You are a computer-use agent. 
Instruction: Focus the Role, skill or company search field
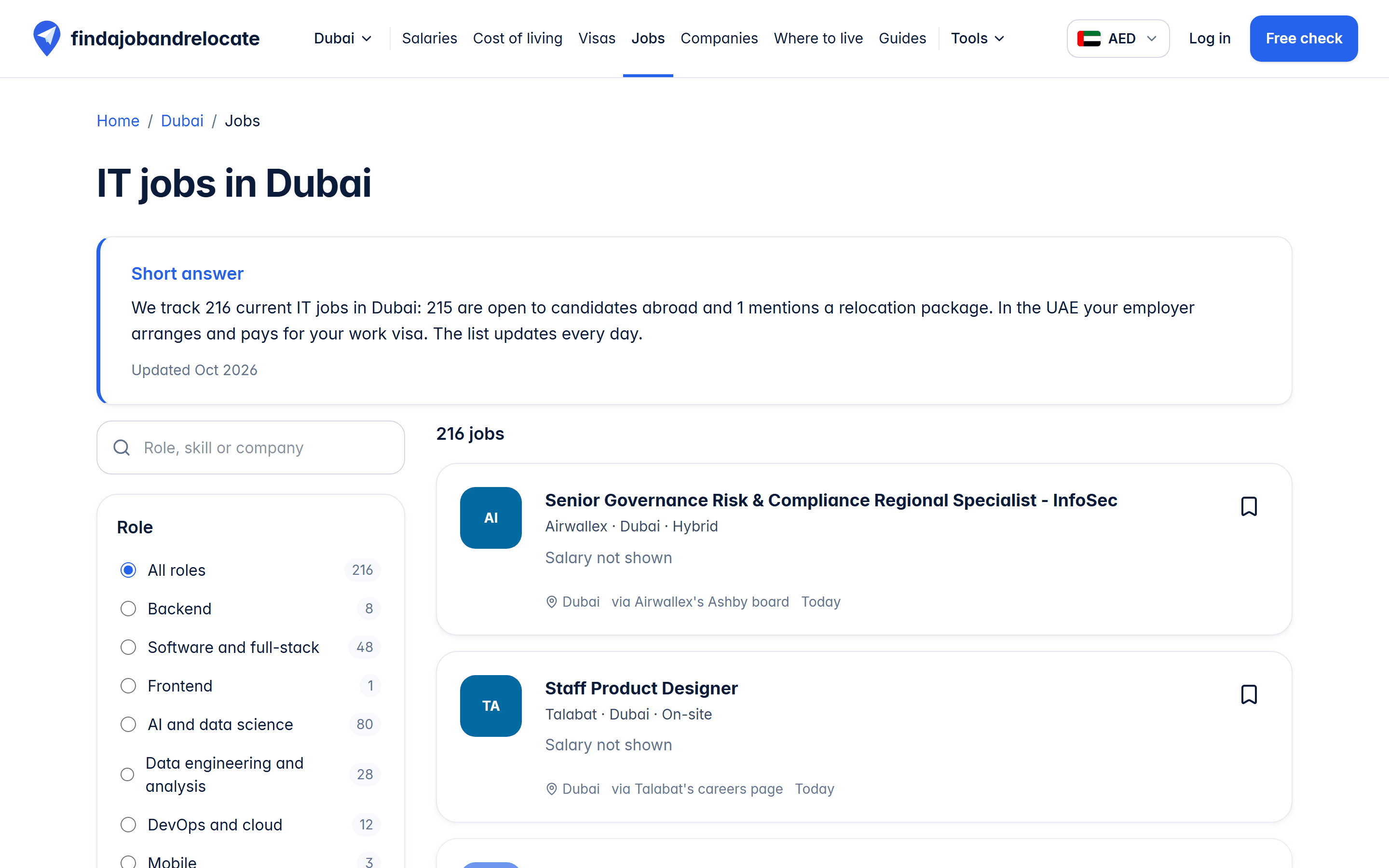(x=251, y=448)
